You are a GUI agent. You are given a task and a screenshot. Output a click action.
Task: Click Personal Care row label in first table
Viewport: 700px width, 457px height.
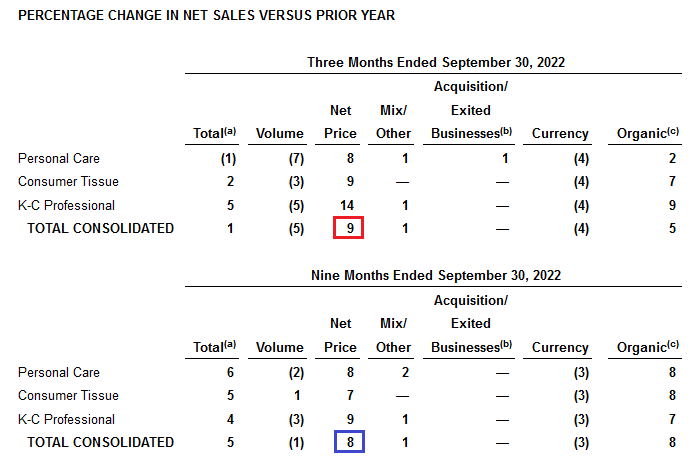click(x=58, y=158)
